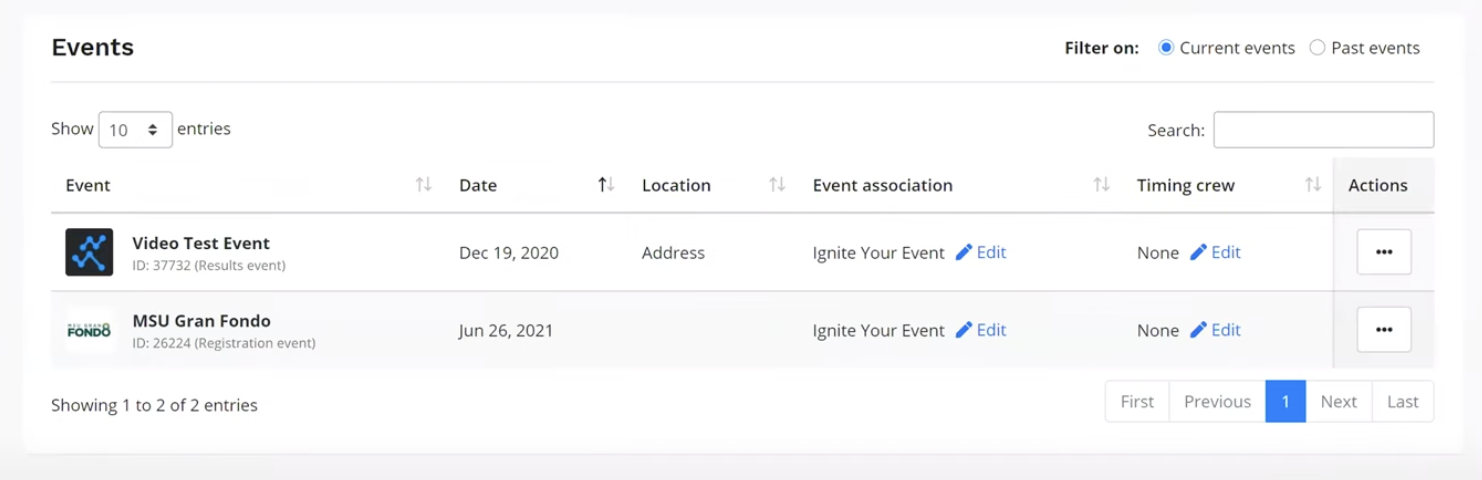Open actions menu for Video Test Event
This screenshot has height=480, width=1482.
pos(1383,252)
